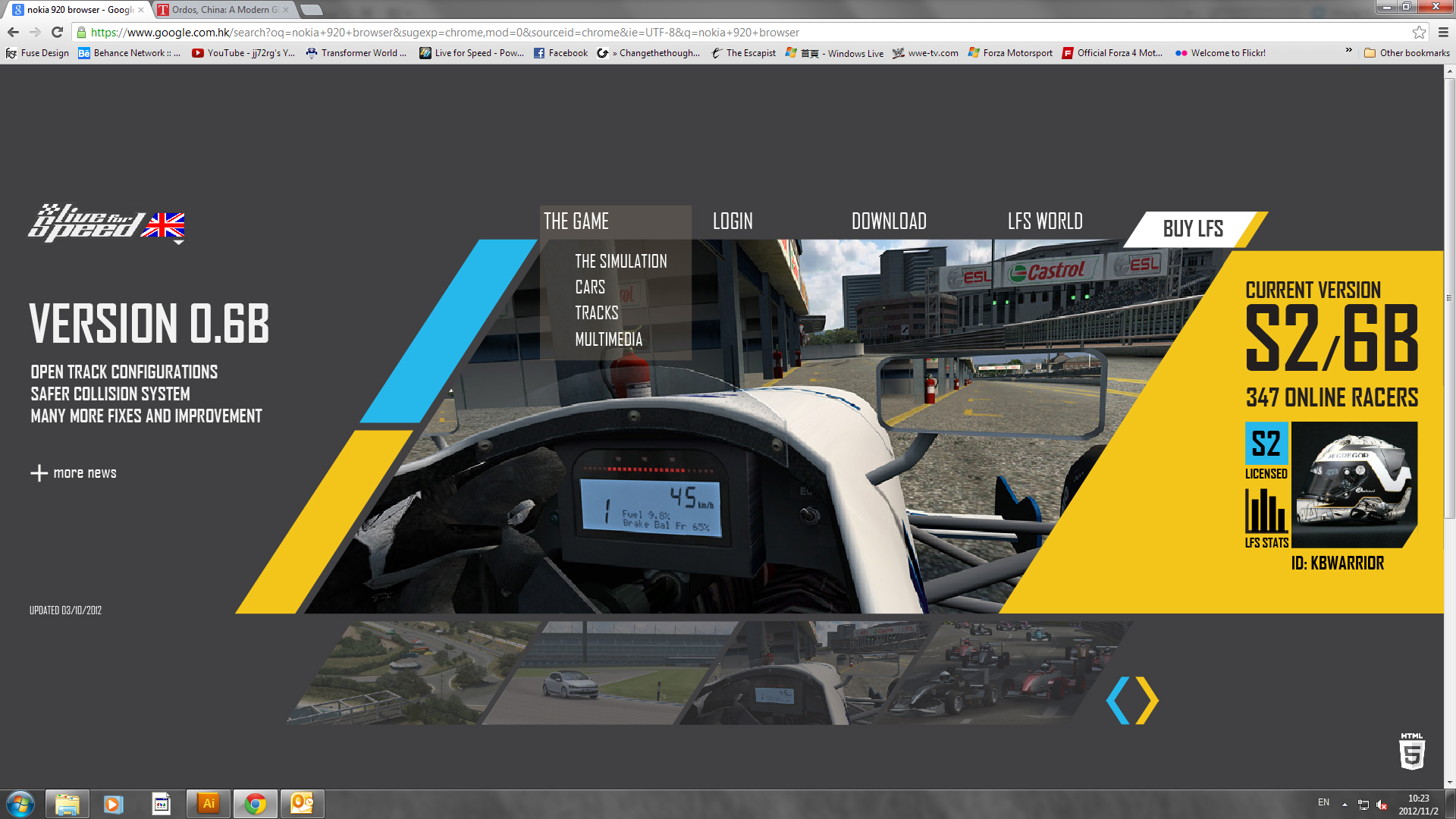Click the yellow next arrow in gallery
Viewport: 1456px width, 819px height.
1147,701
